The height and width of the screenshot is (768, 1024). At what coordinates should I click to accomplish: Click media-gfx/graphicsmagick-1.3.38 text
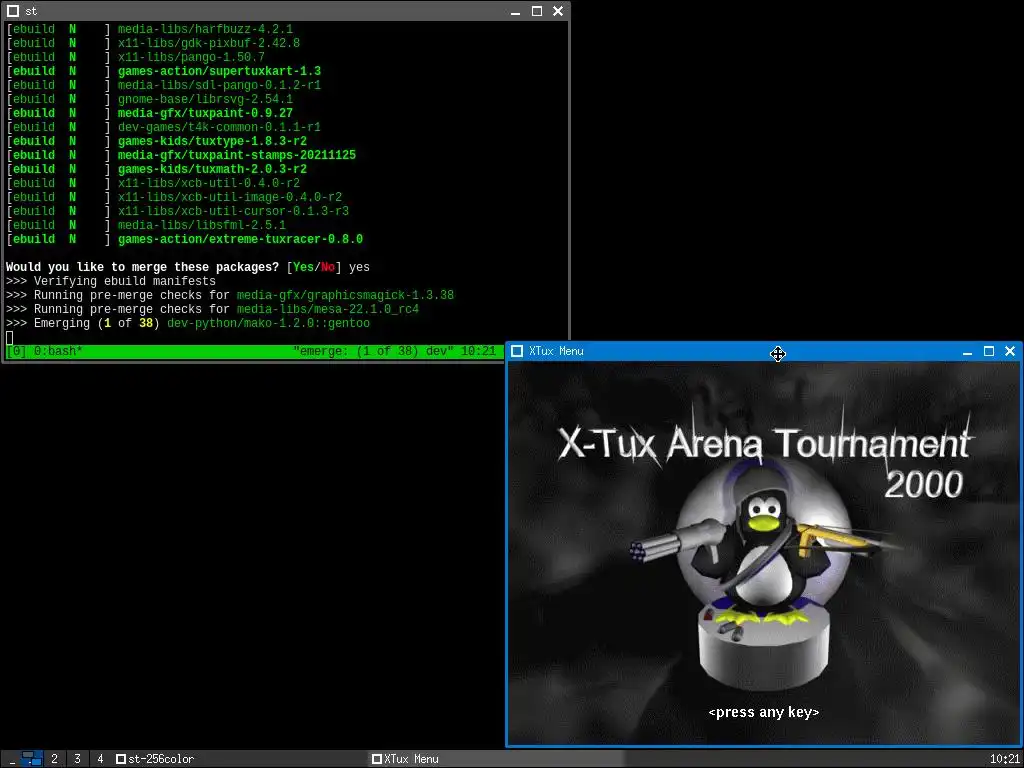point(345,295)
